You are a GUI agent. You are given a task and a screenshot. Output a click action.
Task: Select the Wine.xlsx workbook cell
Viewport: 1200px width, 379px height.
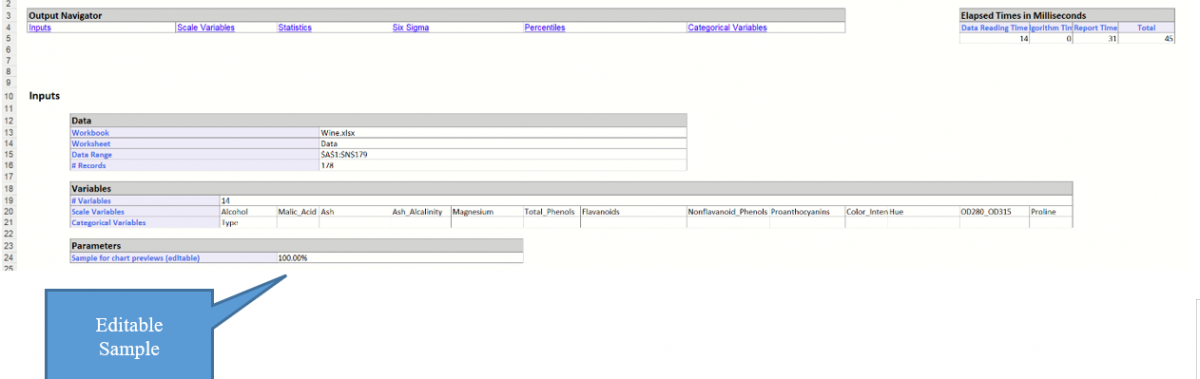click(x=503, y=132)
